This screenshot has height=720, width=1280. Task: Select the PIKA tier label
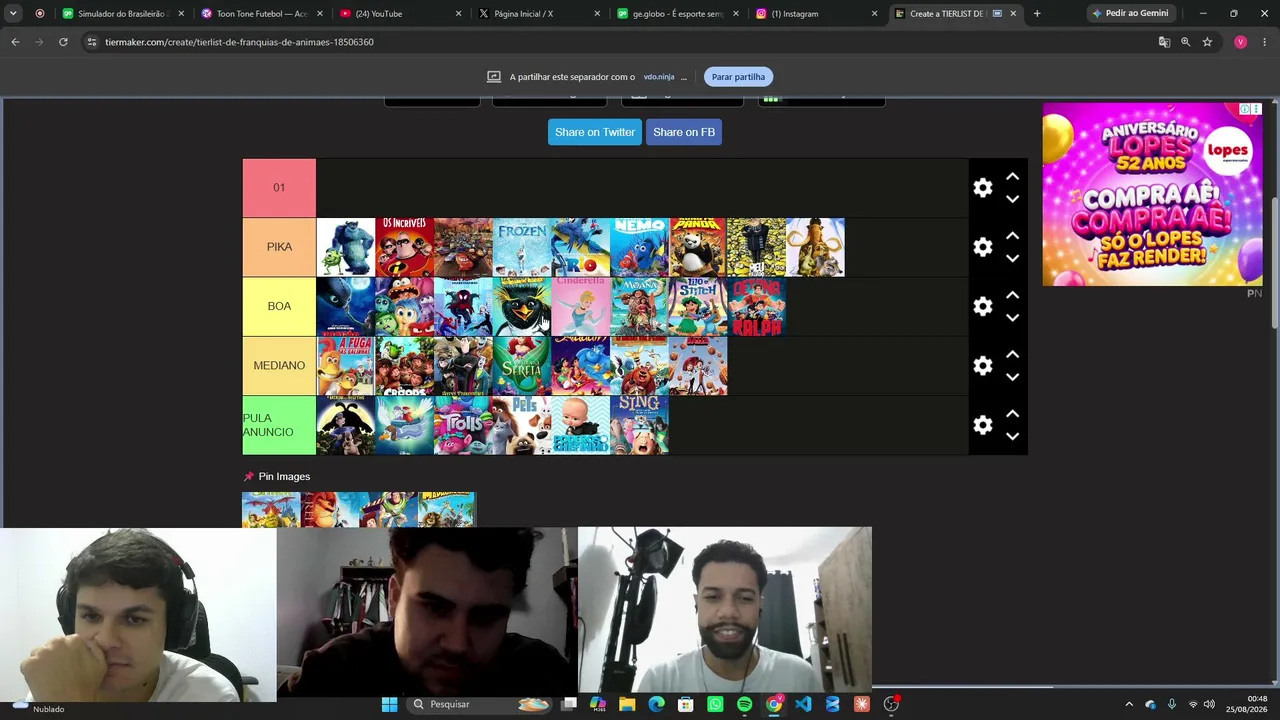pos(279,247)
